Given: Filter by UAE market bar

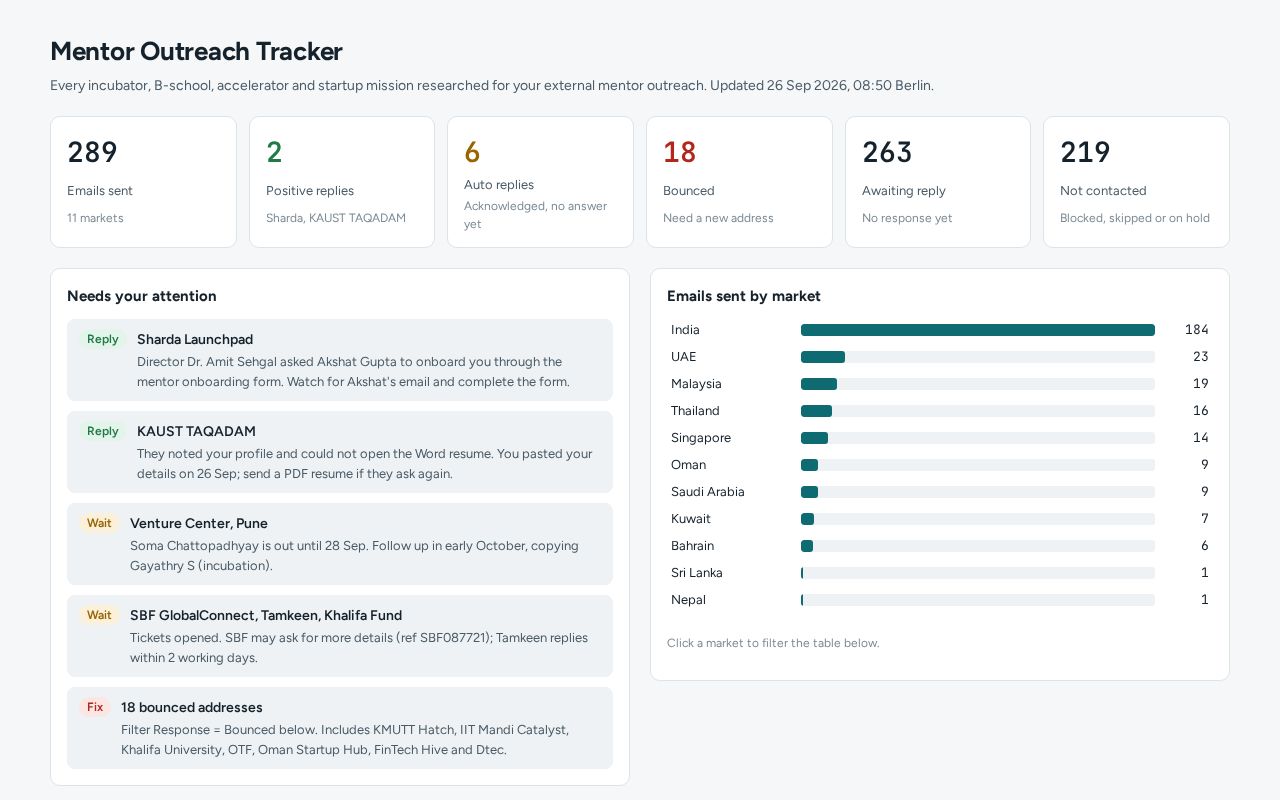Looking at the screenshot, I should [978, 357].
